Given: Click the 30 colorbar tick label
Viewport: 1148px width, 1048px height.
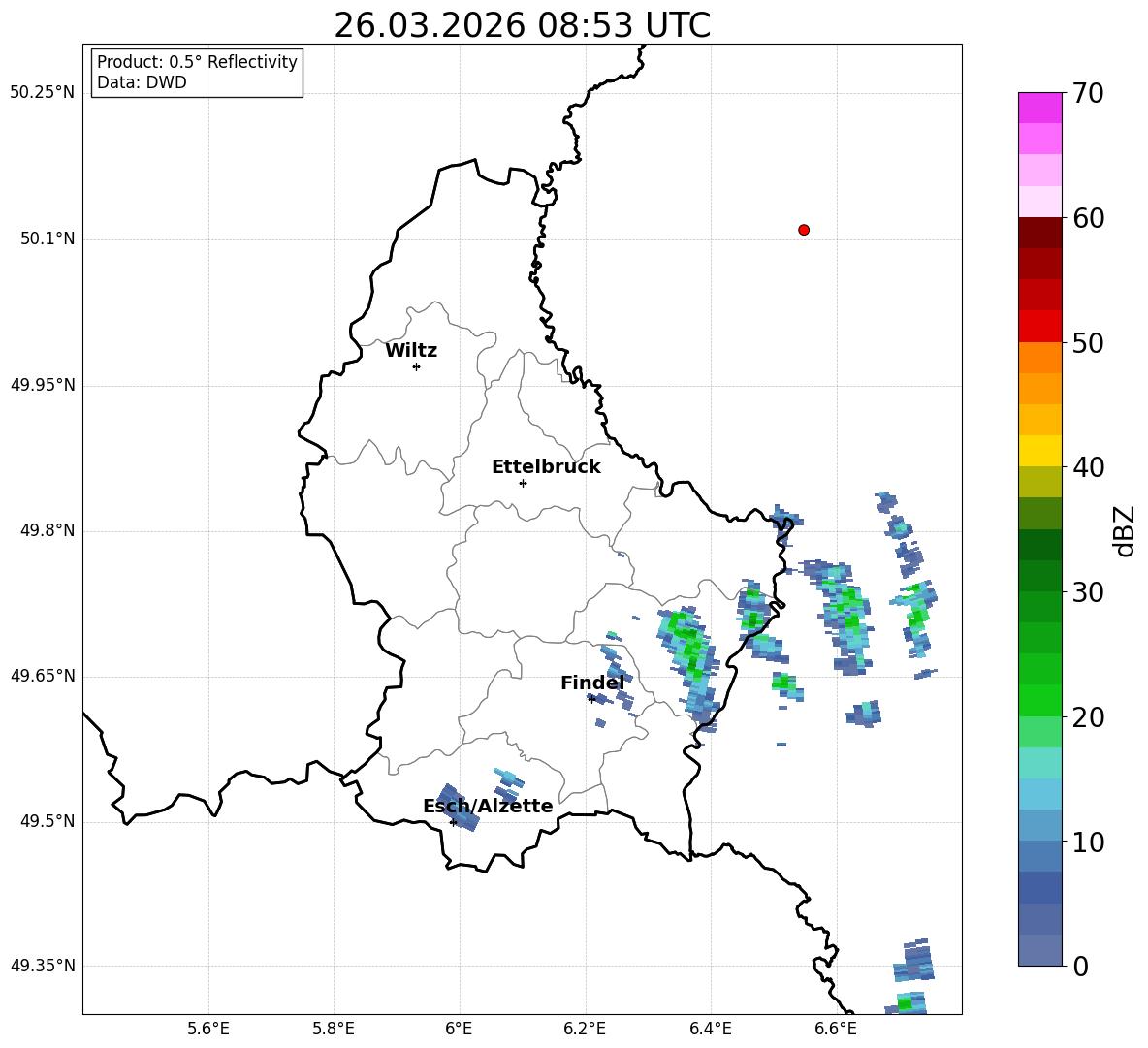Looking at the screenshot, I should click(x=1088, y=592).
